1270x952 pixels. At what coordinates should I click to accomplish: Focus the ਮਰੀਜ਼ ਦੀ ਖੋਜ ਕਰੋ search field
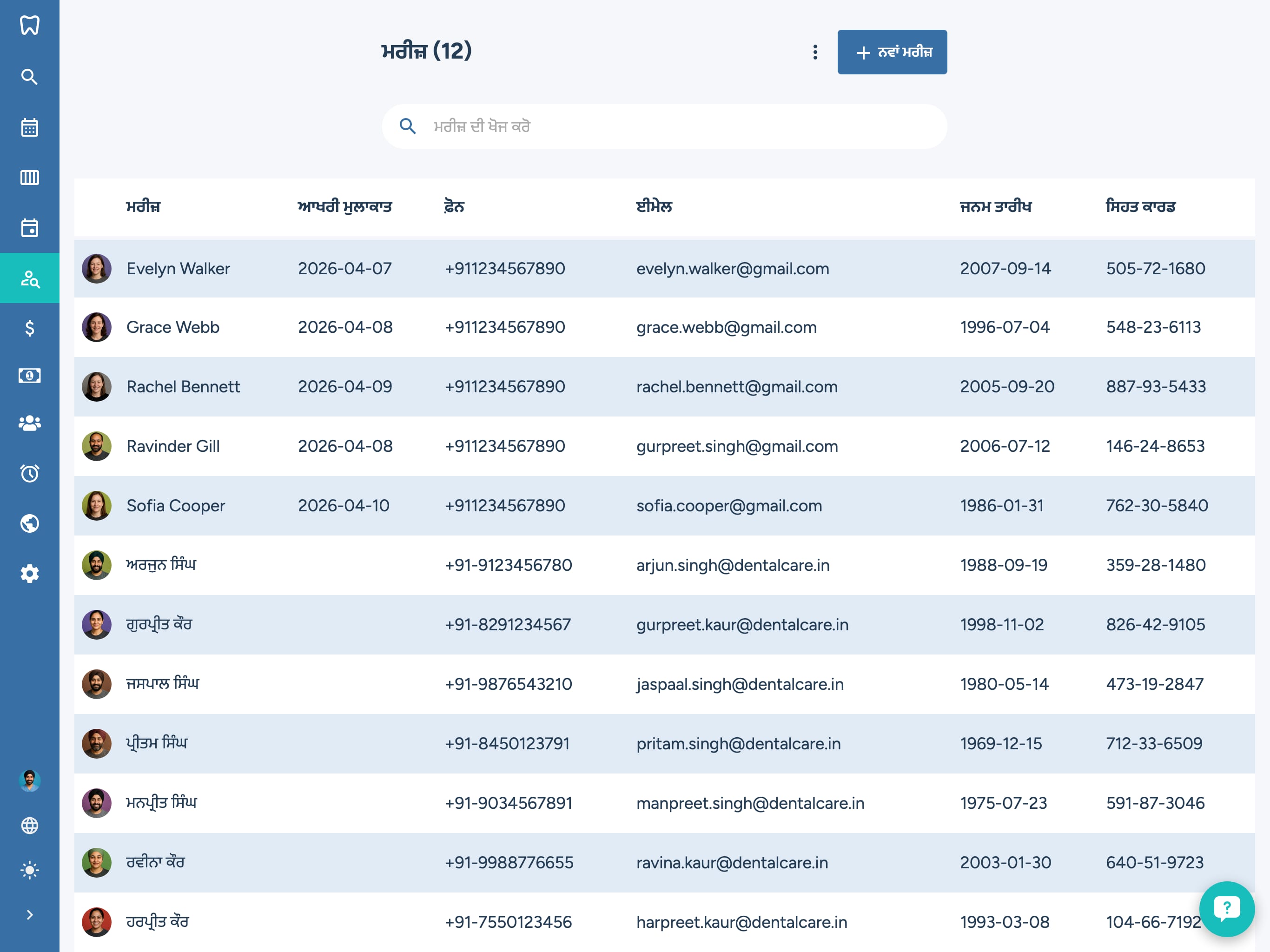point(664,126)
